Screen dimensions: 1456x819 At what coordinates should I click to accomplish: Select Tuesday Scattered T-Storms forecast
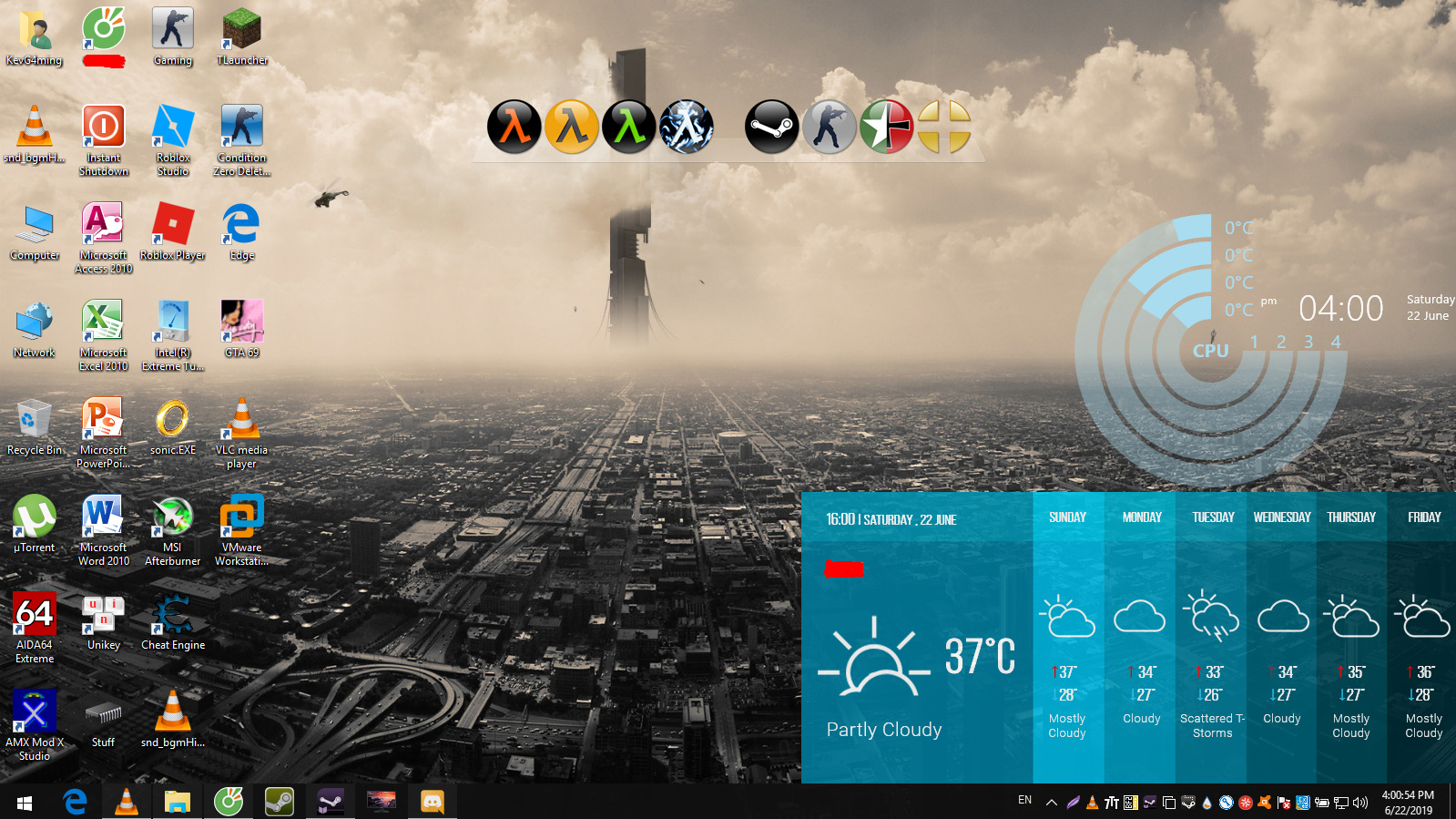pos(1211,638)
